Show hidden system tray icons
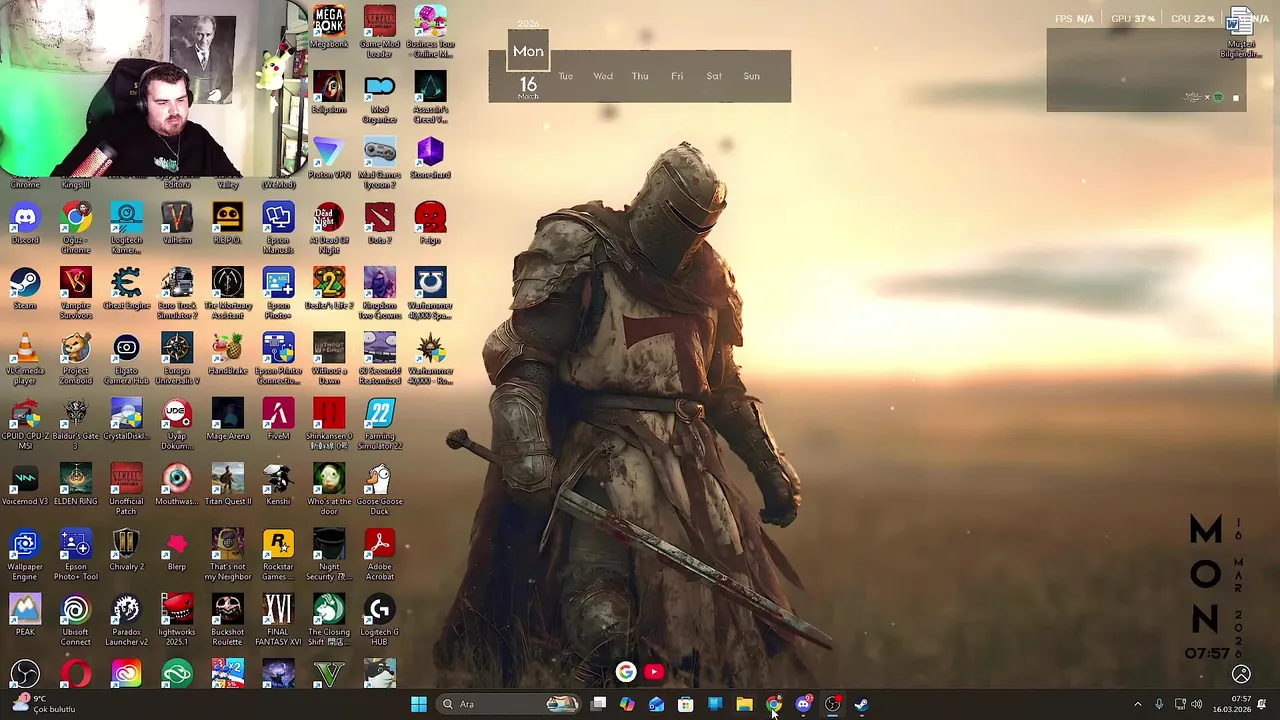Viewport: 1280px width, 720px height. pyautogui.click(x=1137, y=704)
